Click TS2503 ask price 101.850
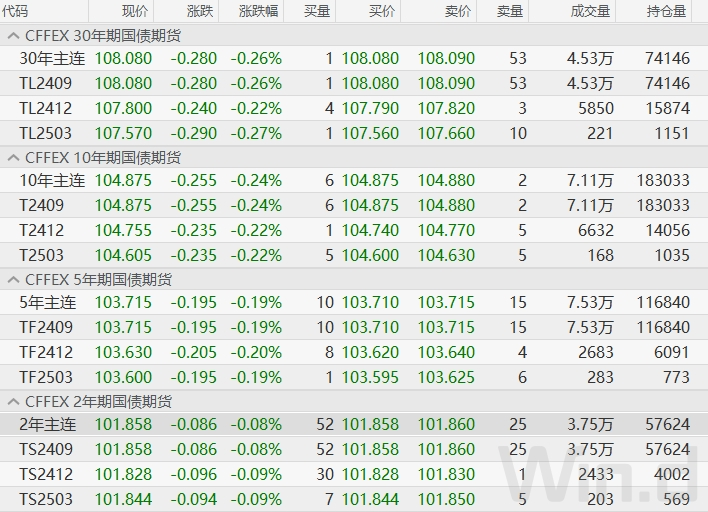Image resolution: width=708 pixels, height=512 pixels. (446, 499)
